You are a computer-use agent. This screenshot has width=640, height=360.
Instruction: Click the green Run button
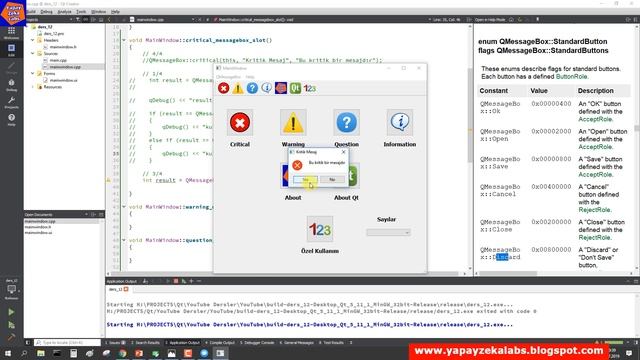tap(11, 312)
